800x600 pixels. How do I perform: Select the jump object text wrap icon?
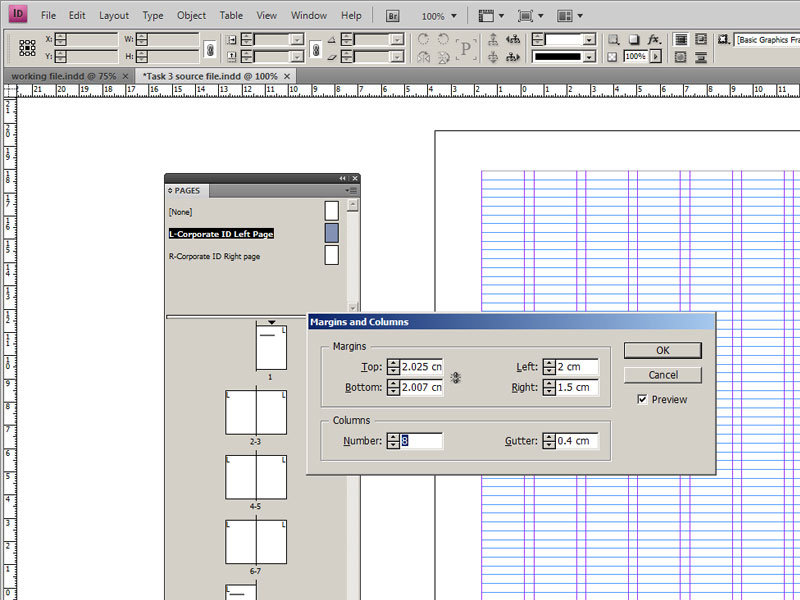pyautogui.click(x=701, y=57)
